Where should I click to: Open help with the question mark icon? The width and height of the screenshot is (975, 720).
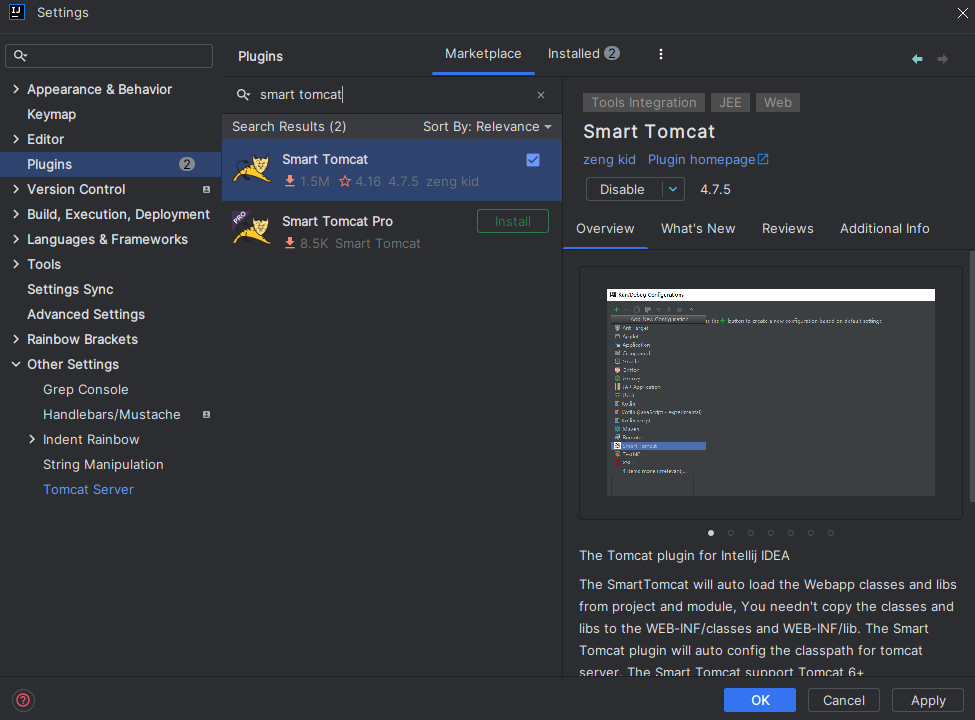23,700
